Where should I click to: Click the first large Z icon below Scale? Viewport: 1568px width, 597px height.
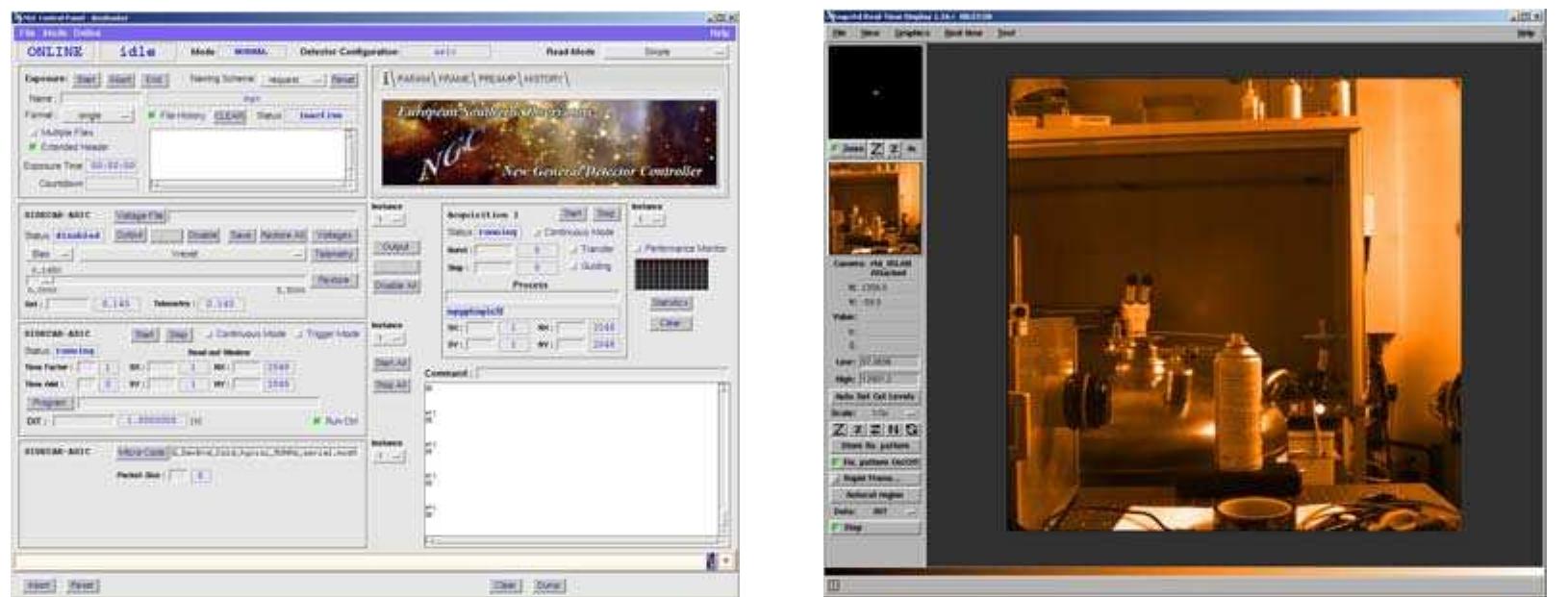pyautogui.click(x=840, y=429)
